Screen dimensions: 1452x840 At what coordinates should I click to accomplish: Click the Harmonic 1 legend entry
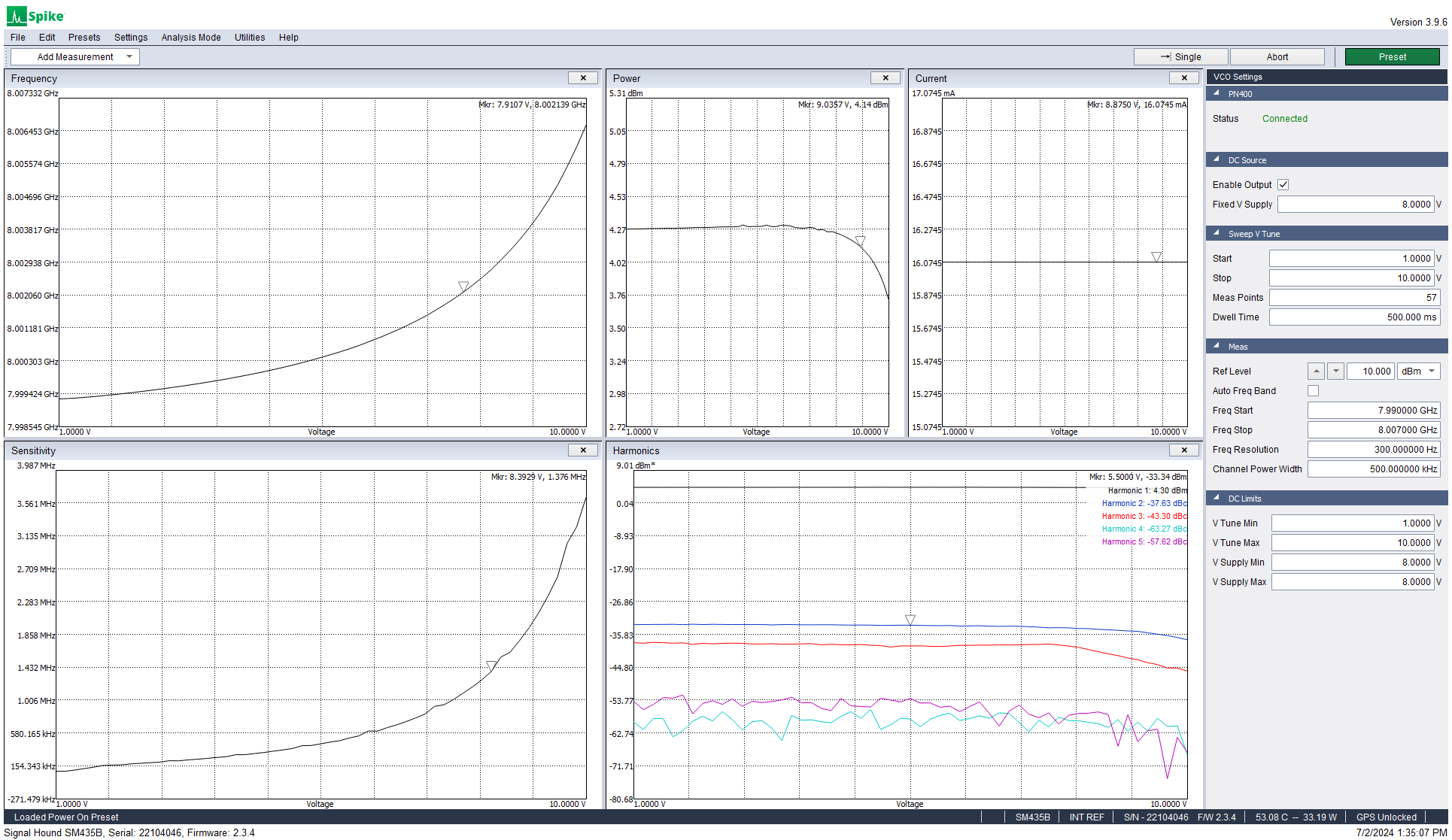click(x=1147, y=491)
